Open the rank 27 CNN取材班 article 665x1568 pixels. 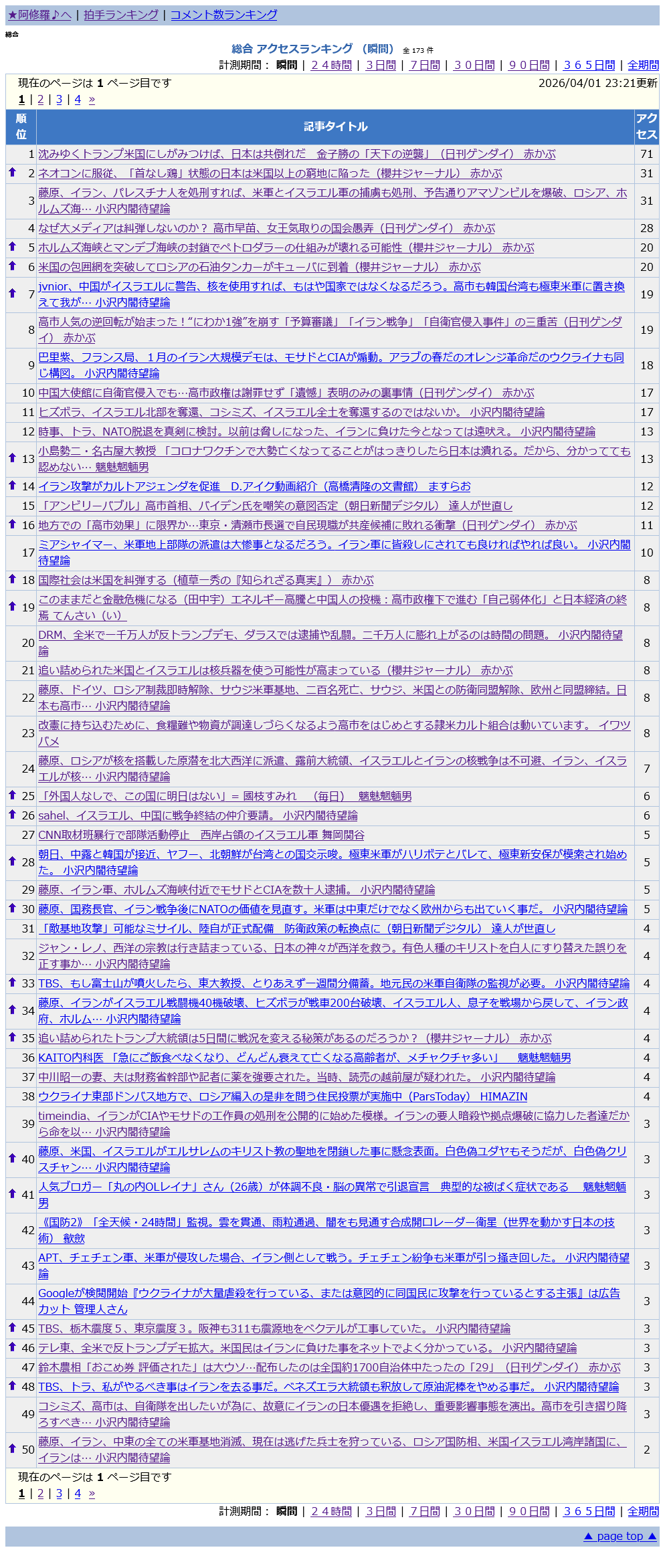click(x=201, y=835)
